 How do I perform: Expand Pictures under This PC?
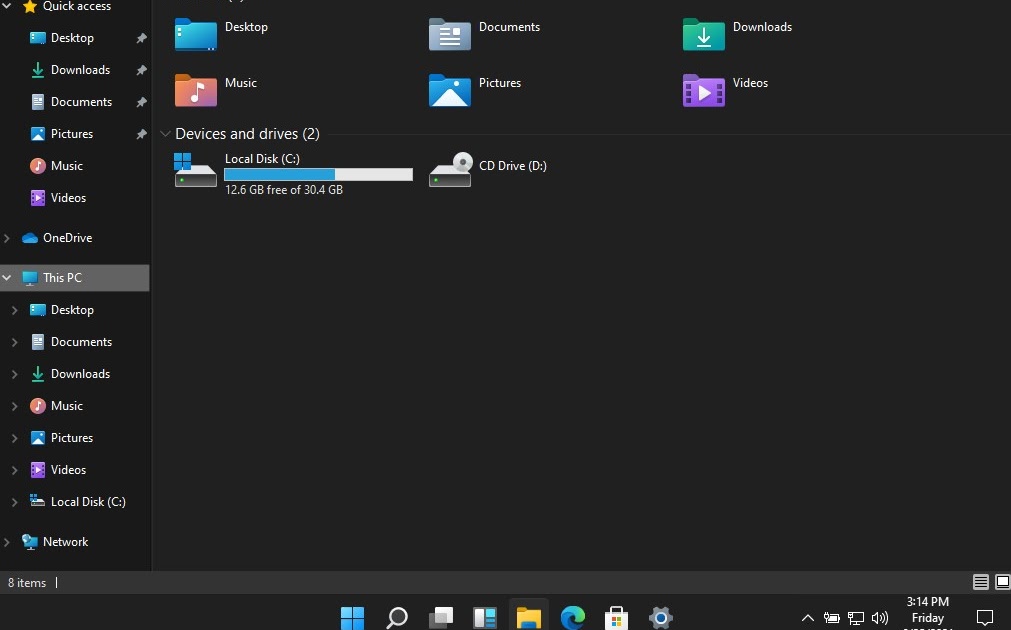click(x=15, y=438)
